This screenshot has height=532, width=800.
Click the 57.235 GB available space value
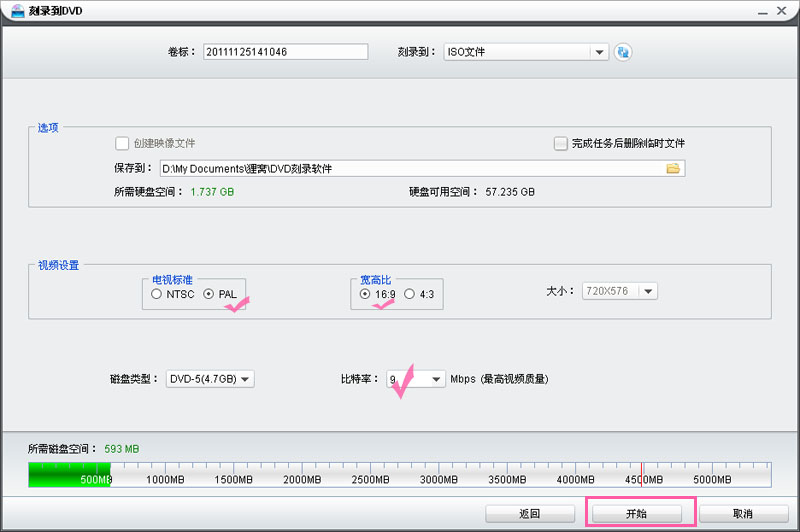(510, 192)
